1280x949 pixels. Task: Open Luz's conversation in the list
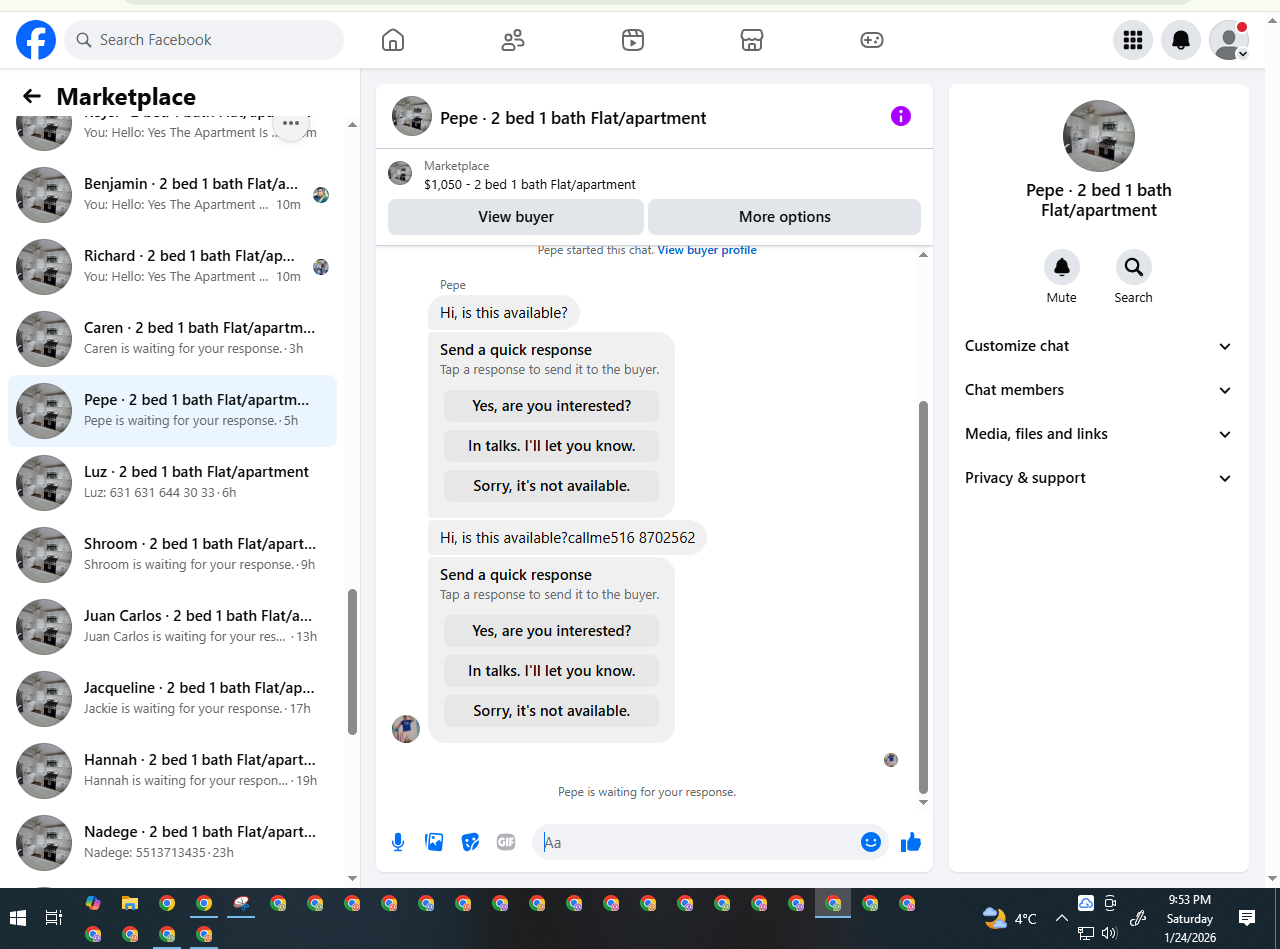click(172, 483)
